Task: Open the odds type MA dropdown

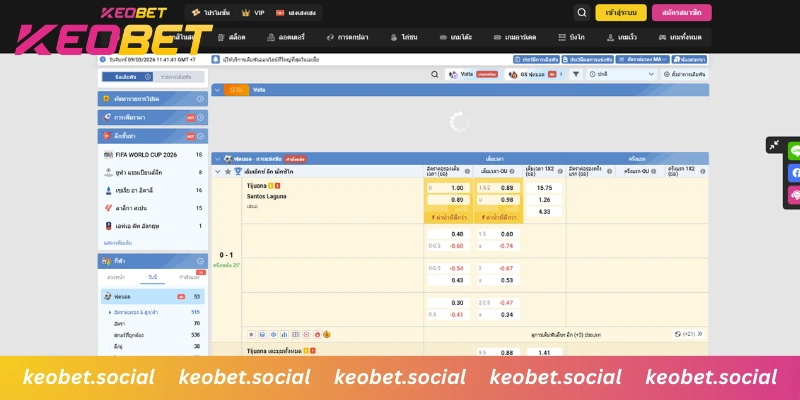Action: [x=642, y=60]
